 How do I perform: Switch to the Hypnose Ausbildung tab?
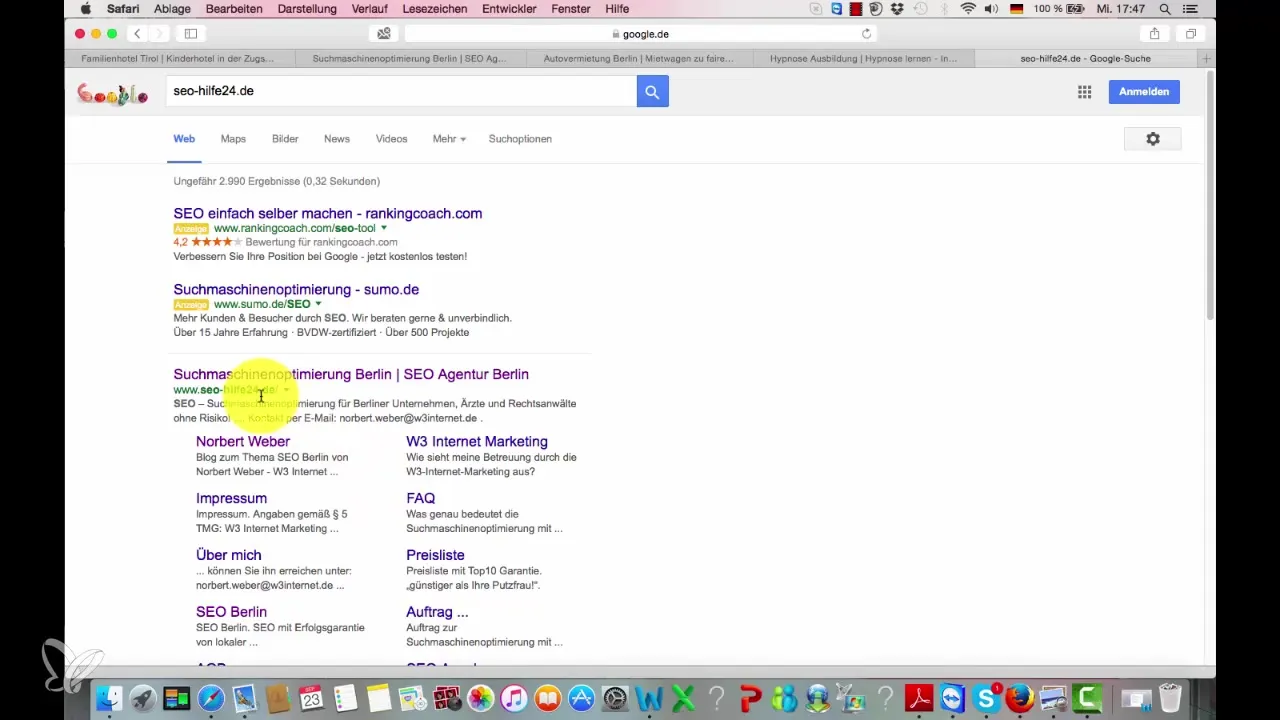tap(863, 59)
